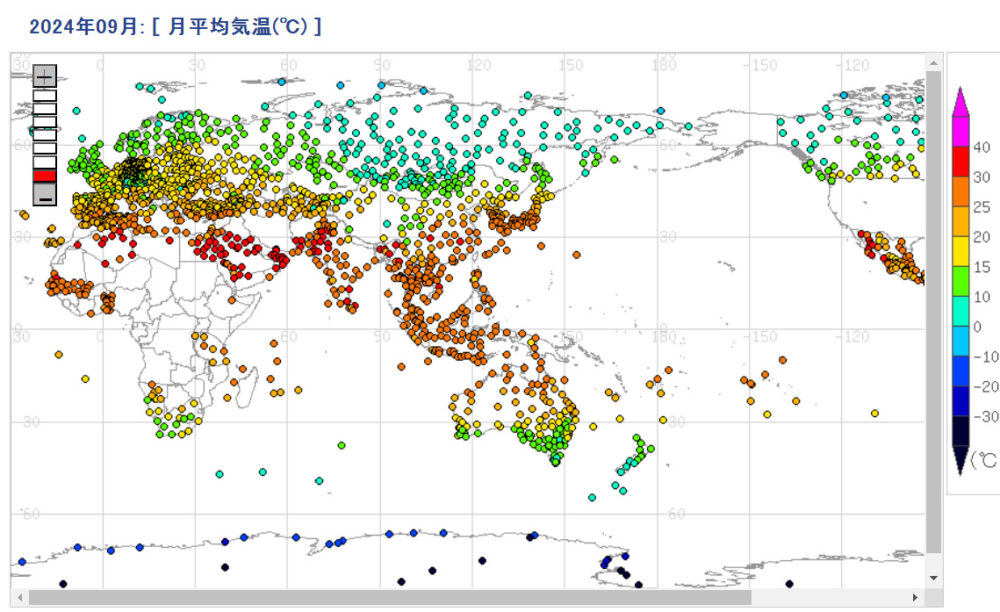Select the topmost white zoom level box

point(44,96)
